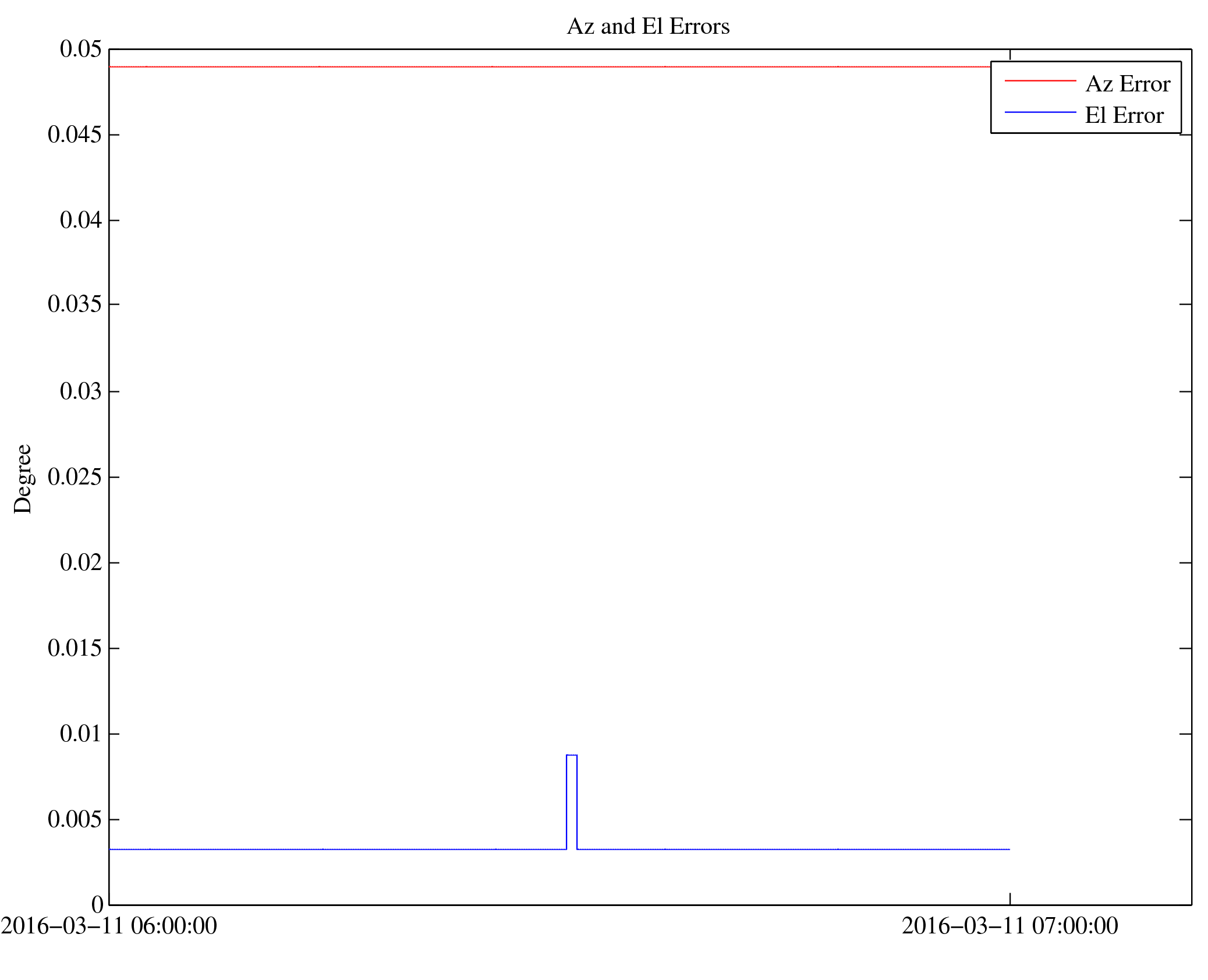
Task: Click the 'Az and El Errors' plot title
Action: (x=647, y=26)
